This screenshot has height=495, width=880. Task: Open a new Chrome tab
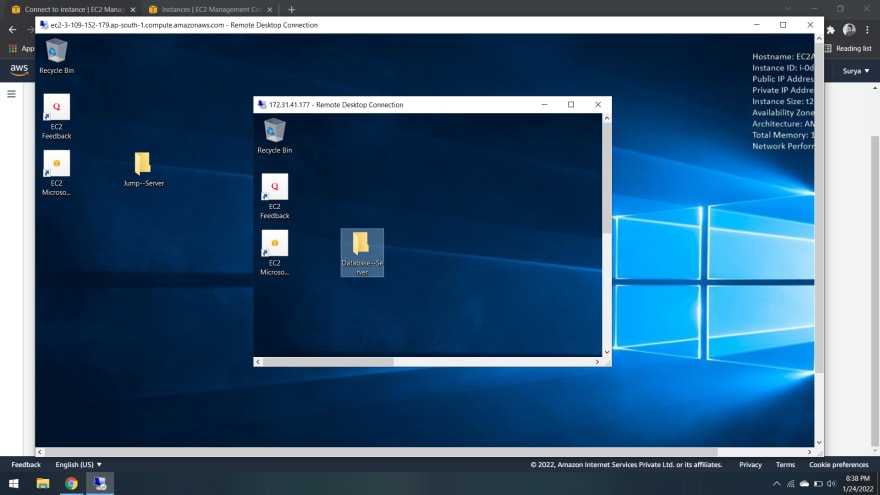[291, 10]
